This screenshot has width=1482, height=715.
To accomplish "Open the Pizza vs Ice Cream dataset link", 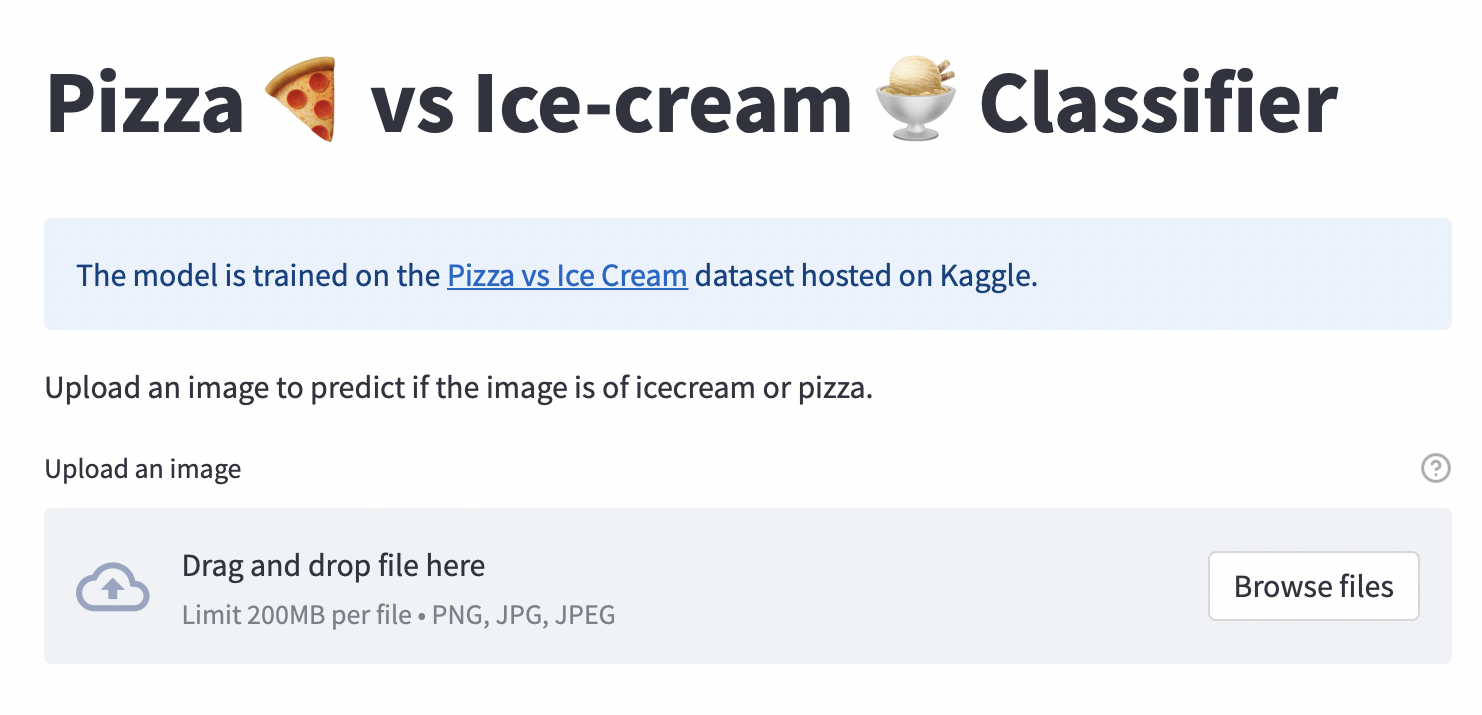I will pos(567,275).
